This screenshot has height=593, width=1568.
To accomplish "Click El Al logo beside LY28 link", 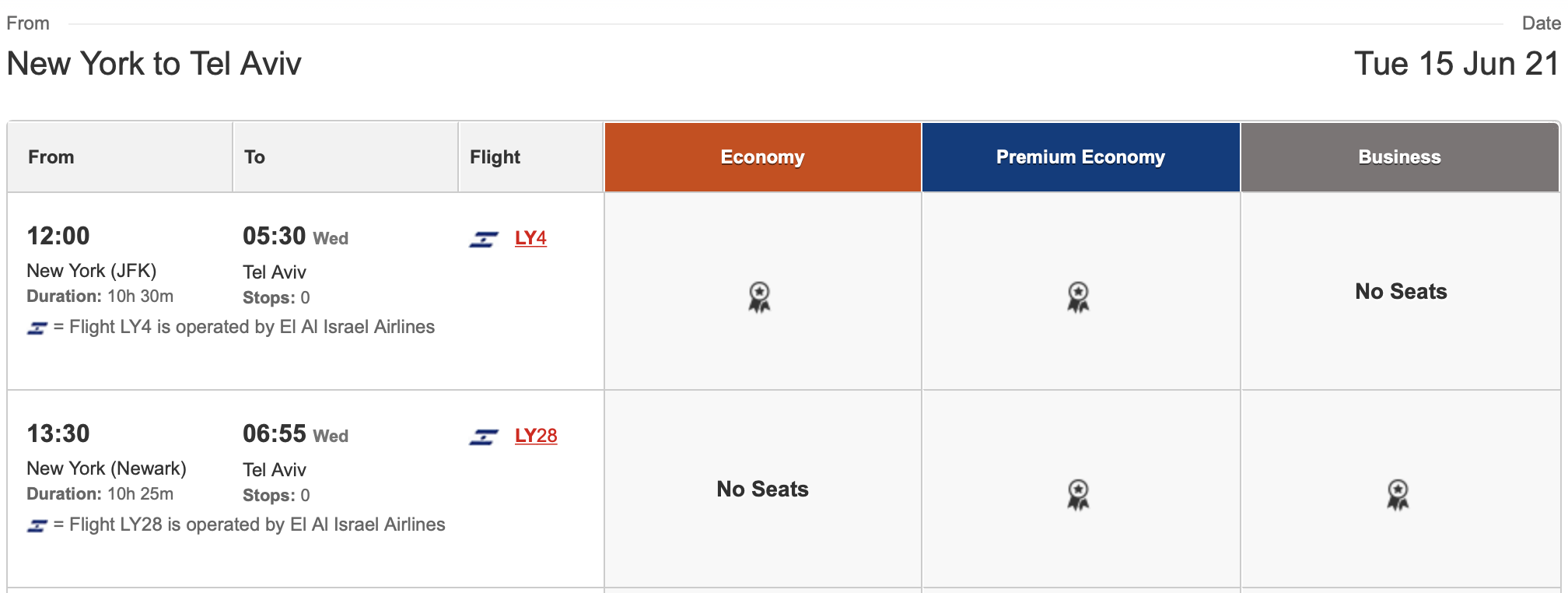I will 484,437.
